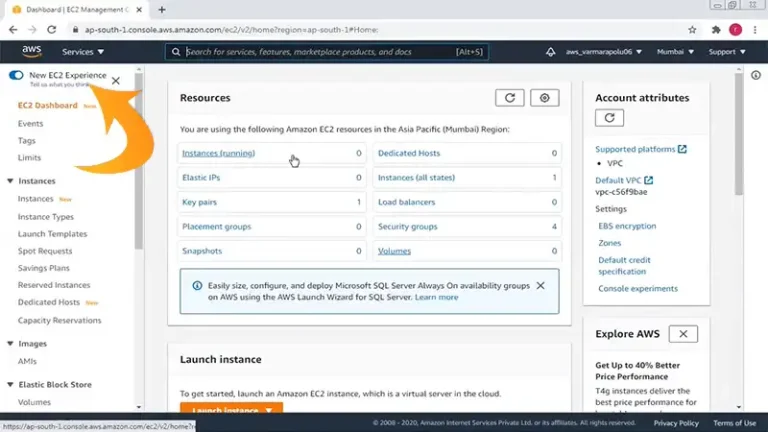The width and height of the screenshot is (768, 432).
Task: Click the Supported platforms external link icon
Action: click(682, 149)
